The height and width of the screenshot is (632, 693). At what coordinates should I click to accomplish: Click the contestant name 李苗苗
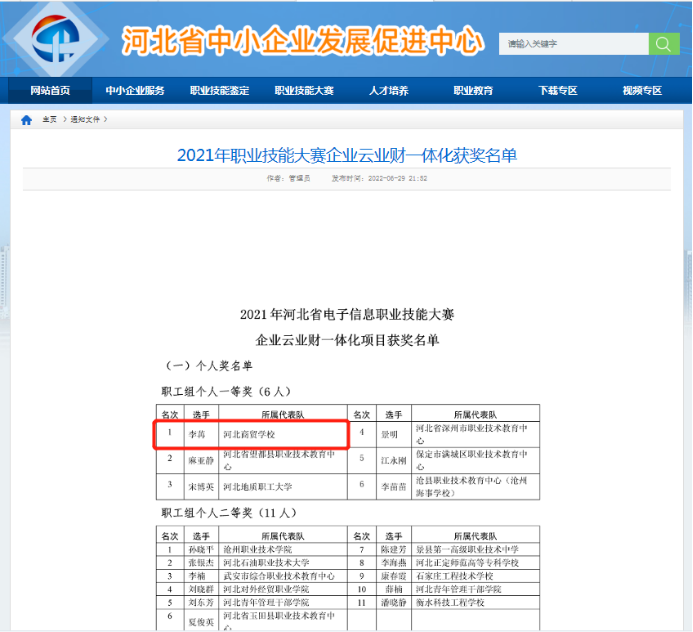click(394, 487)
